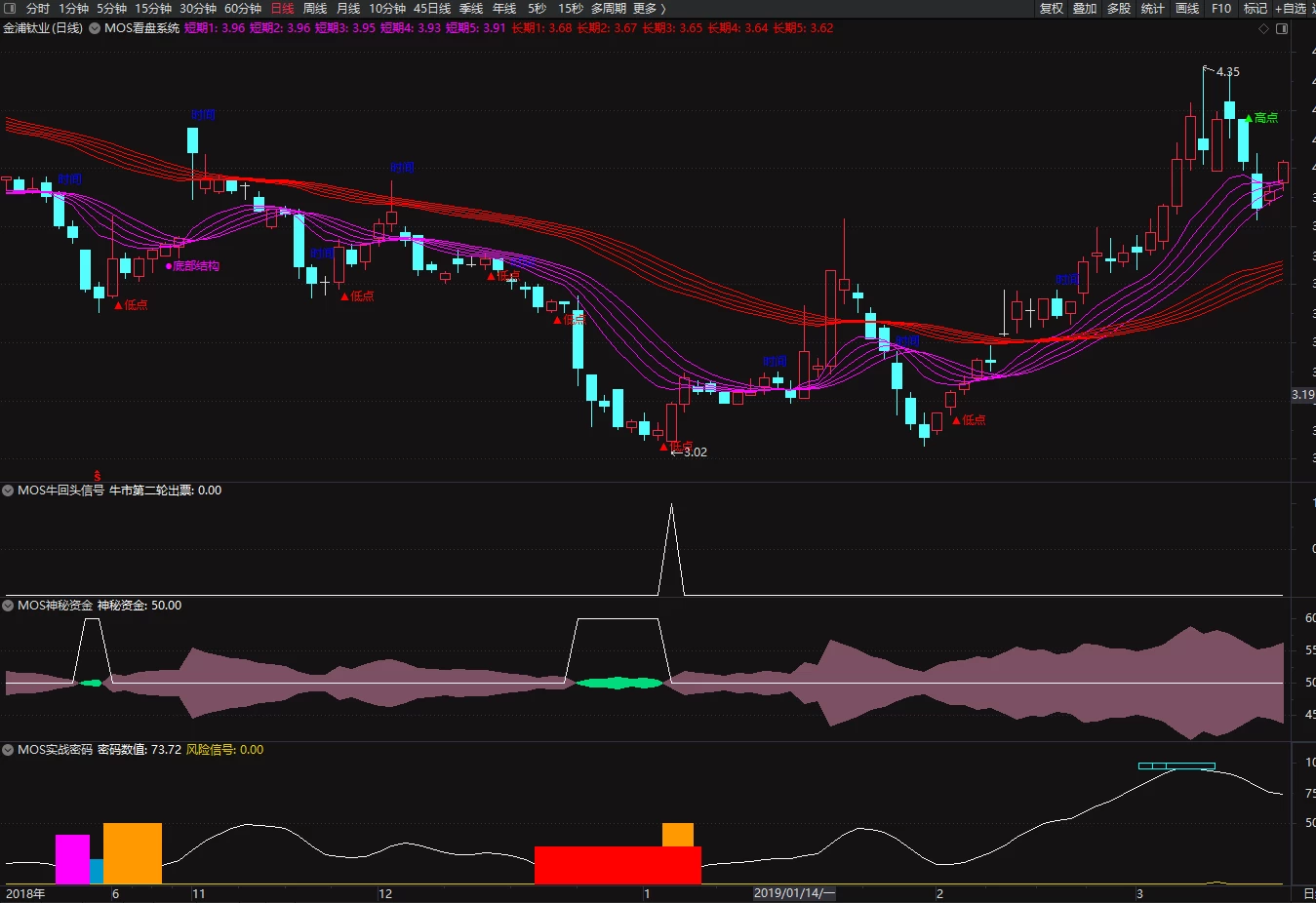The image size is (1316, 903).
Task: Open the MOS神秘资金 indicator dropdown
Action: (x=9, y=606)
